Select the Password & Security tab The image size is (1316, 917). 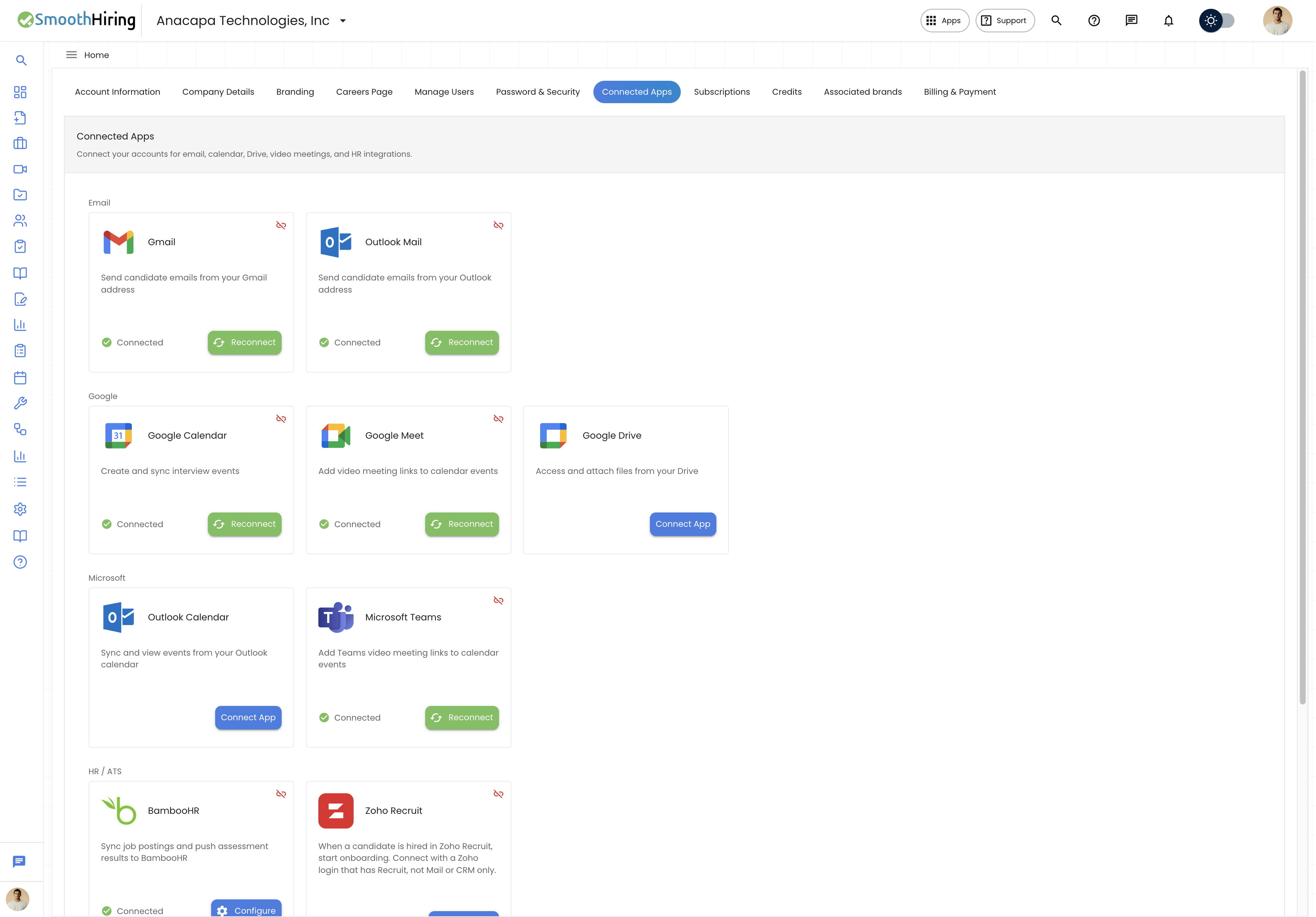click(538, 92)
